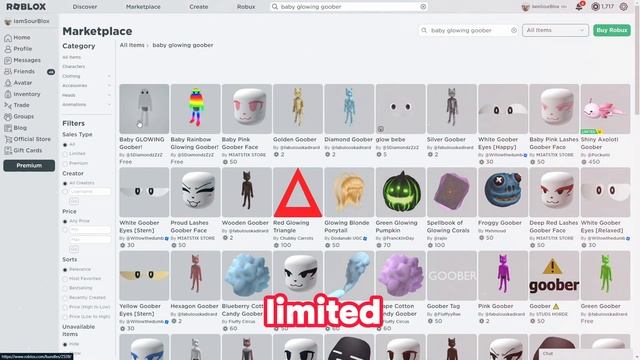Screen dimensions: 640x360
Task: Open the Marketplace tab
Action: pyautogui.click(x=143, y=7)
